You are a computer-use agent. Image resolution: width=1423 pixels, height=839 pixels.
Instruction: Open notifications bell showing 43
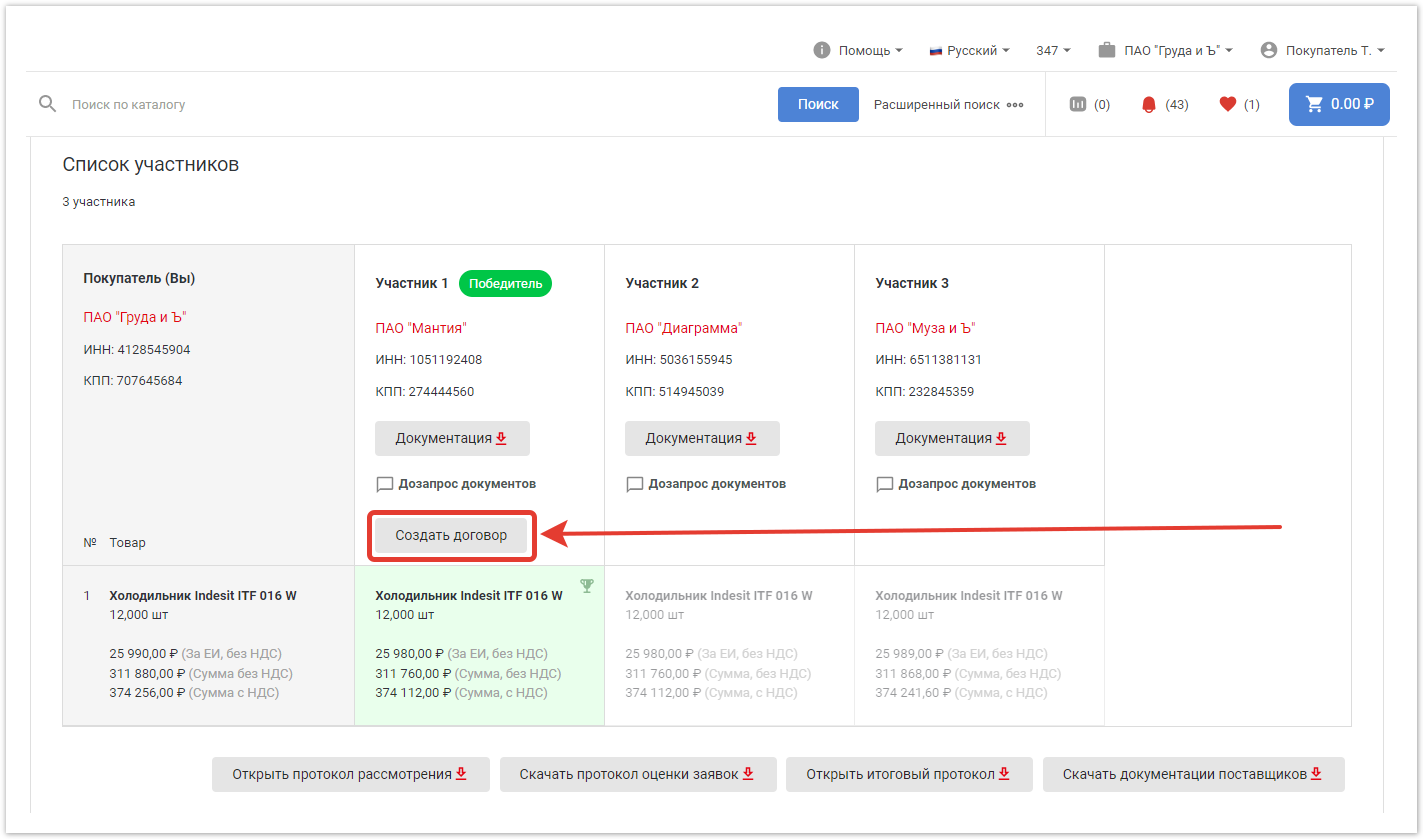1148,104
